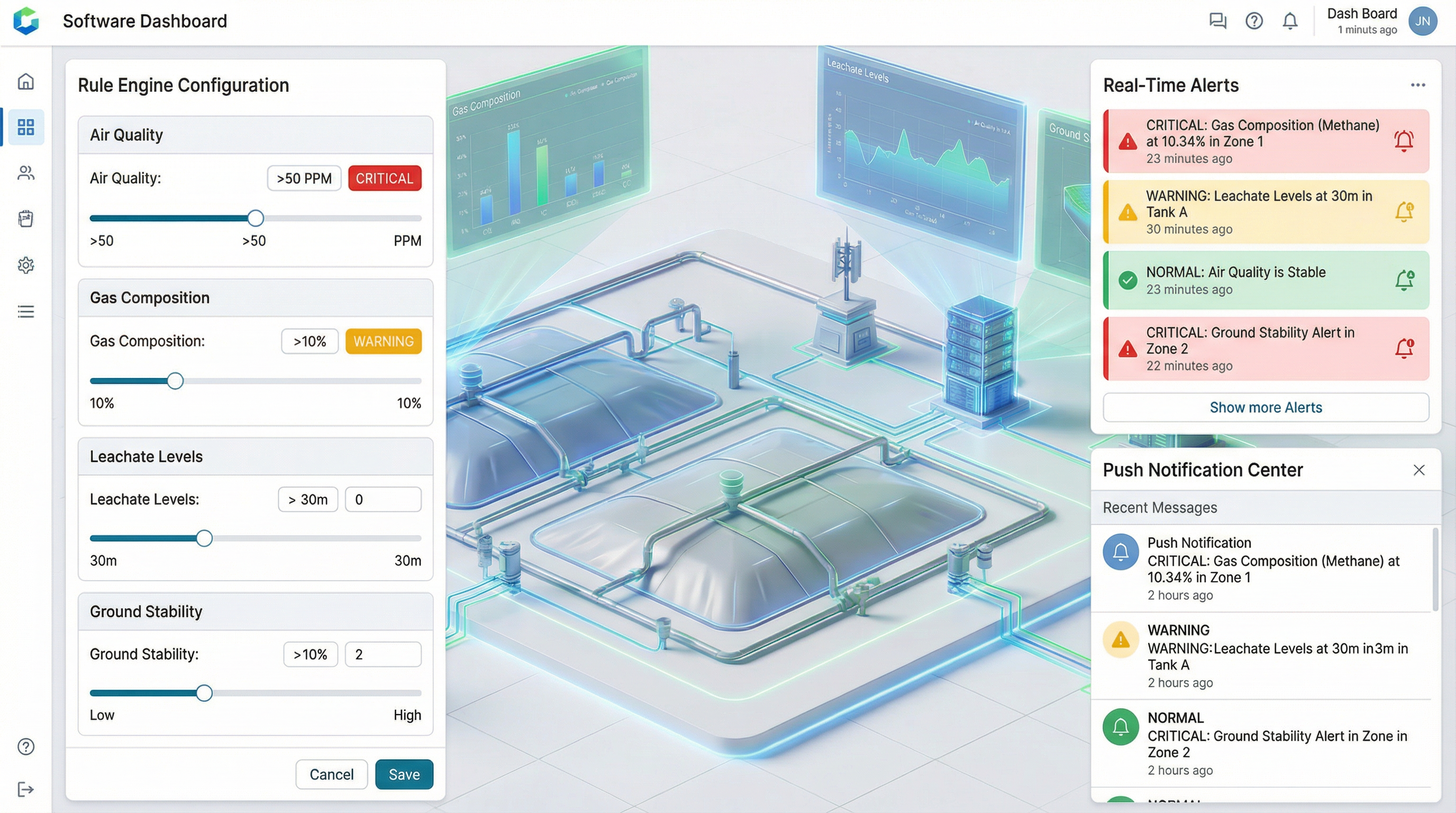The image size is (1456, 813).
Task: Open the help icon in top bar
Action: tap(1254, 21)
